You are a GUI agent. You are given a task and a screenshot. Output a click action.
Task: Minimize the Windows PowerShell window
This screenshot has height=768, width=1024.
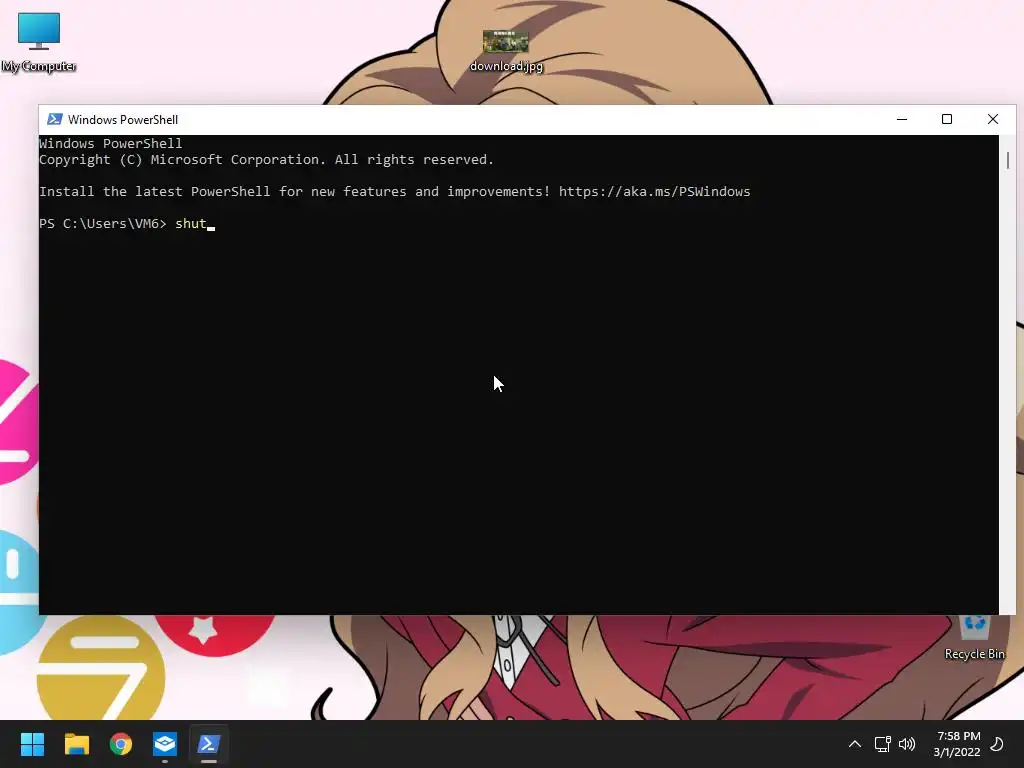tap(902, 120)
